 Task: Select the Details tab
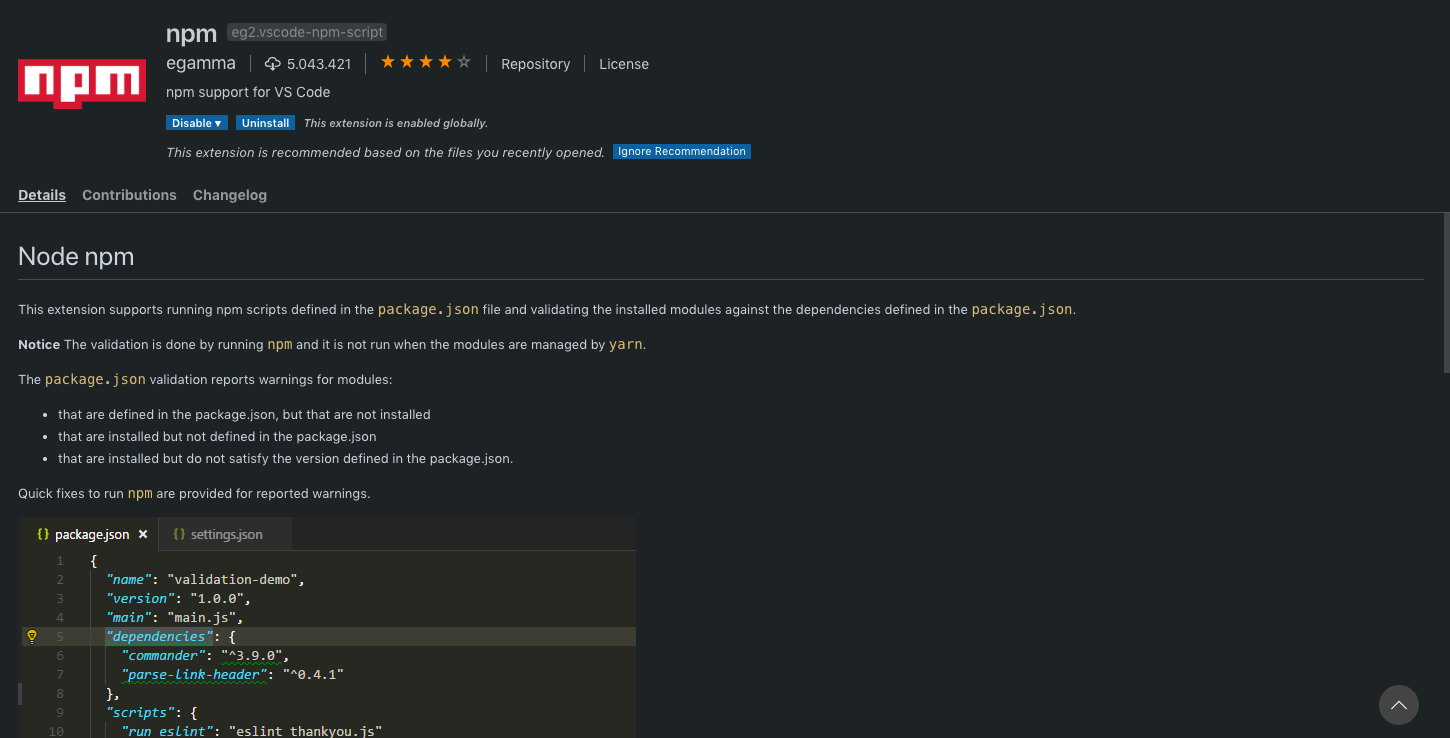point(41,195)
